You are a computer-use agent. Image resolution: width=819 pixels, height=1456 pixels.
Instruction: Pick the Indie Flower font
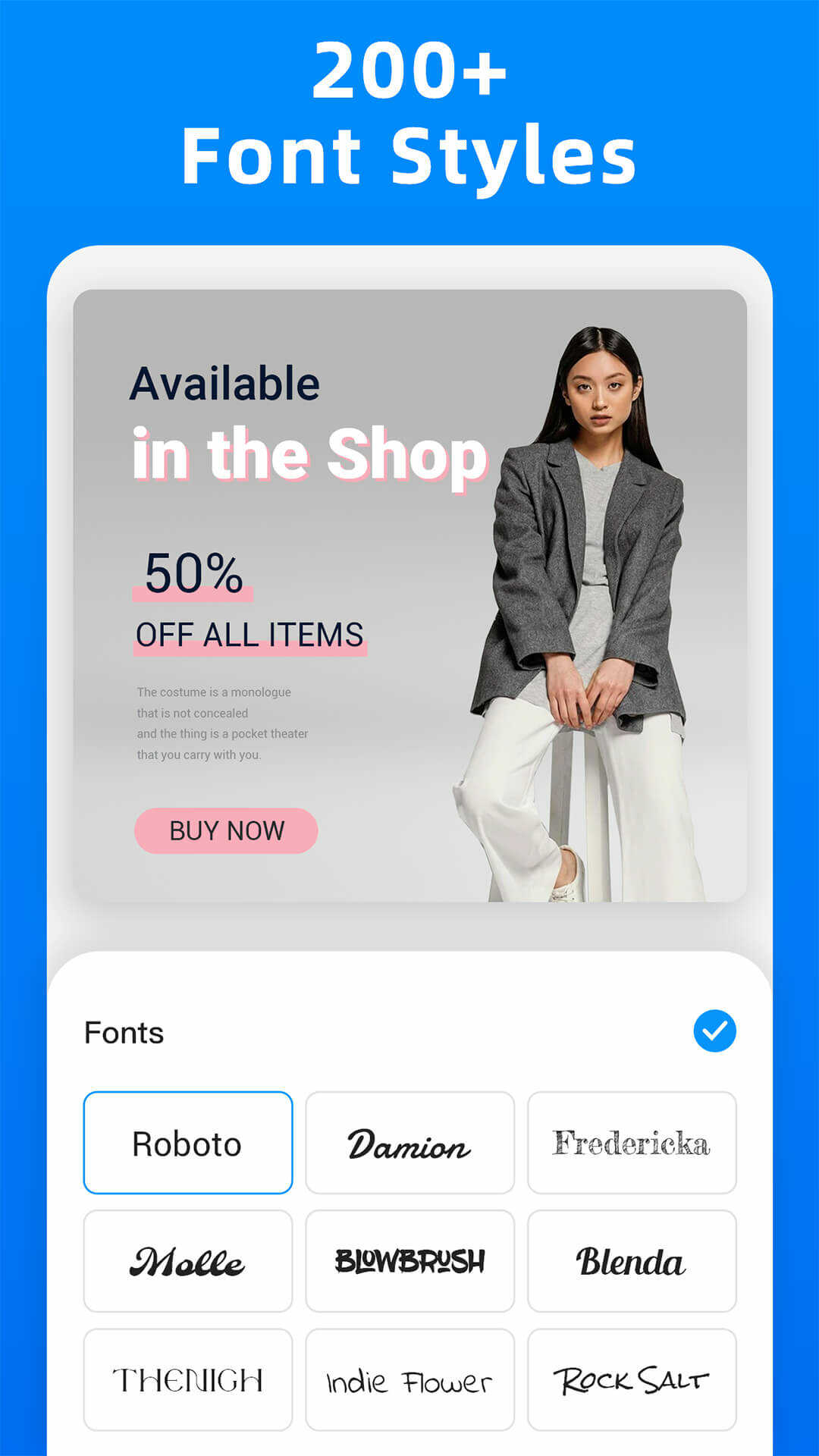409,1379
